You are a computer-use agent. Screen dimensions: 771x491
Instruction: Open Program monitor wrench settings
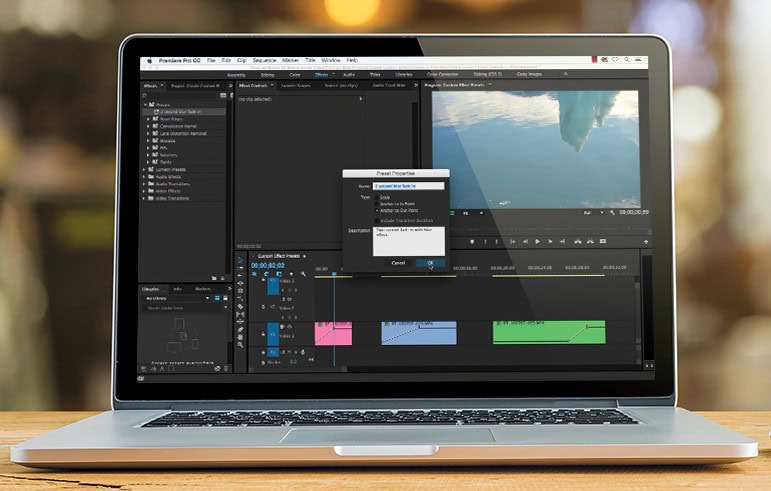click(x=612, y=213)
